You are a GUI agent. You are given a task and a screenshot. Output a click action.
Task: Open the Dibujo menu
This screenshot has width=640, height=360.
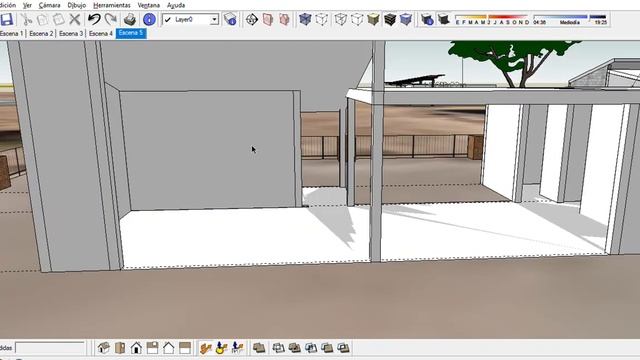pos(76,5)
